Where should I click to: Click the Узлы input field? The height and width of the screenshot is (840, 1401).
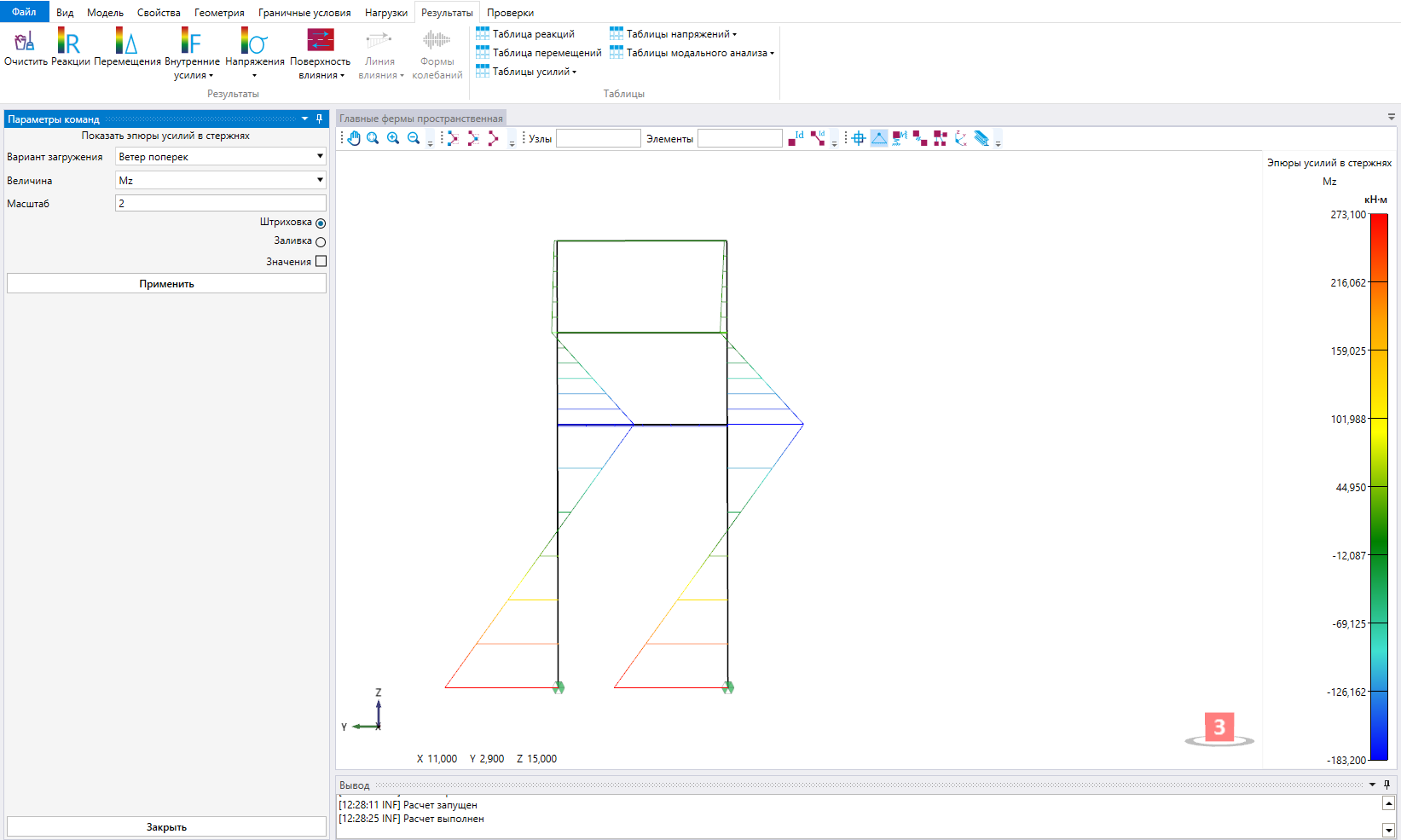598,138
